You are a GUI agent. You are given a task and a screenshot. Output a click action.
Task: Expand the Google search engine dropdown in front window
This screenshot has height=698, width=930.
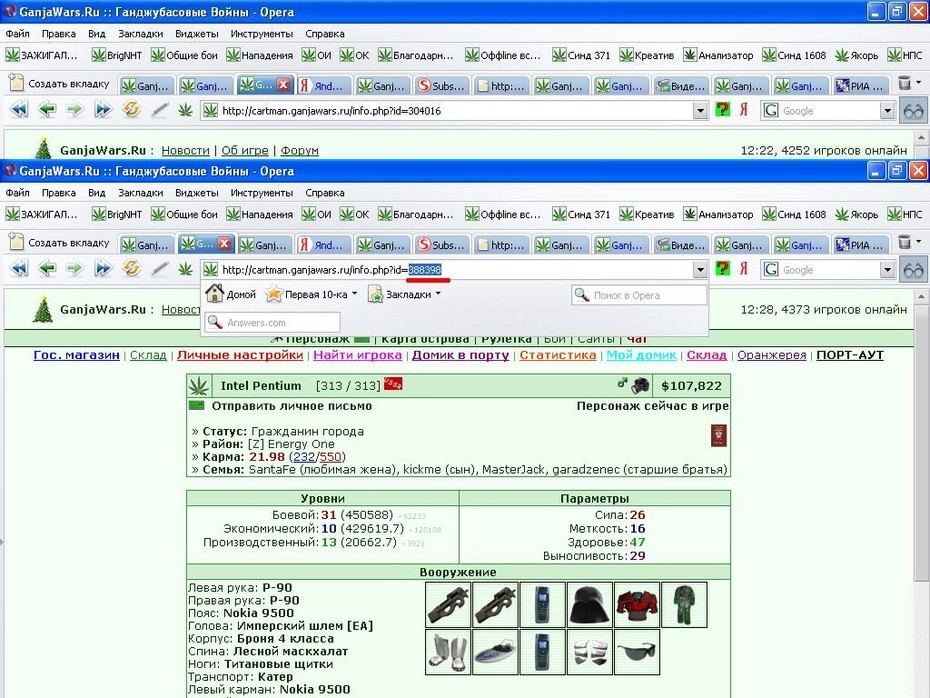click(887, 270)
